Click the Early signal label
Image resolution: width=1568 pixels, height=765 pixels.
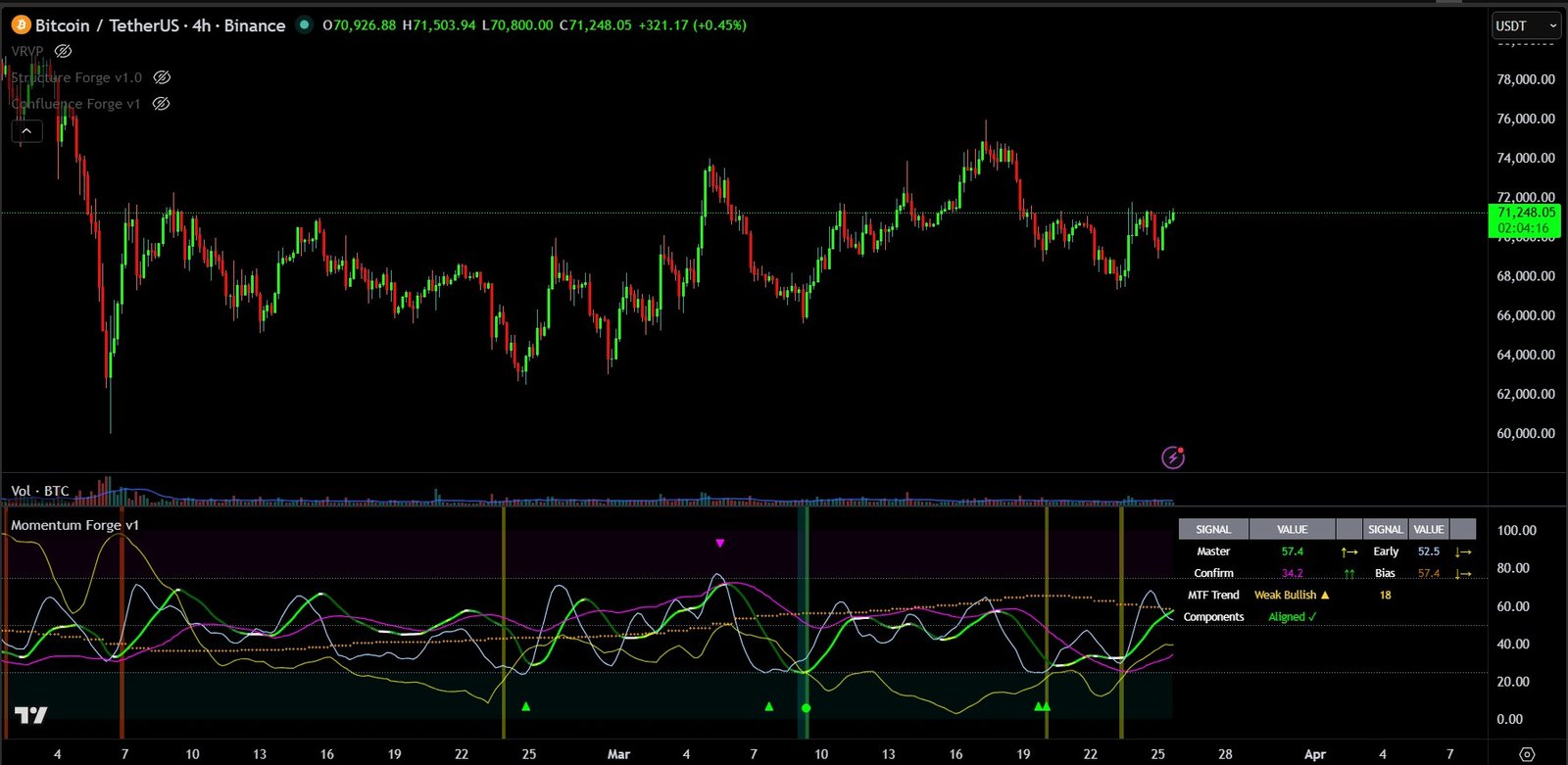(1385, 551)
